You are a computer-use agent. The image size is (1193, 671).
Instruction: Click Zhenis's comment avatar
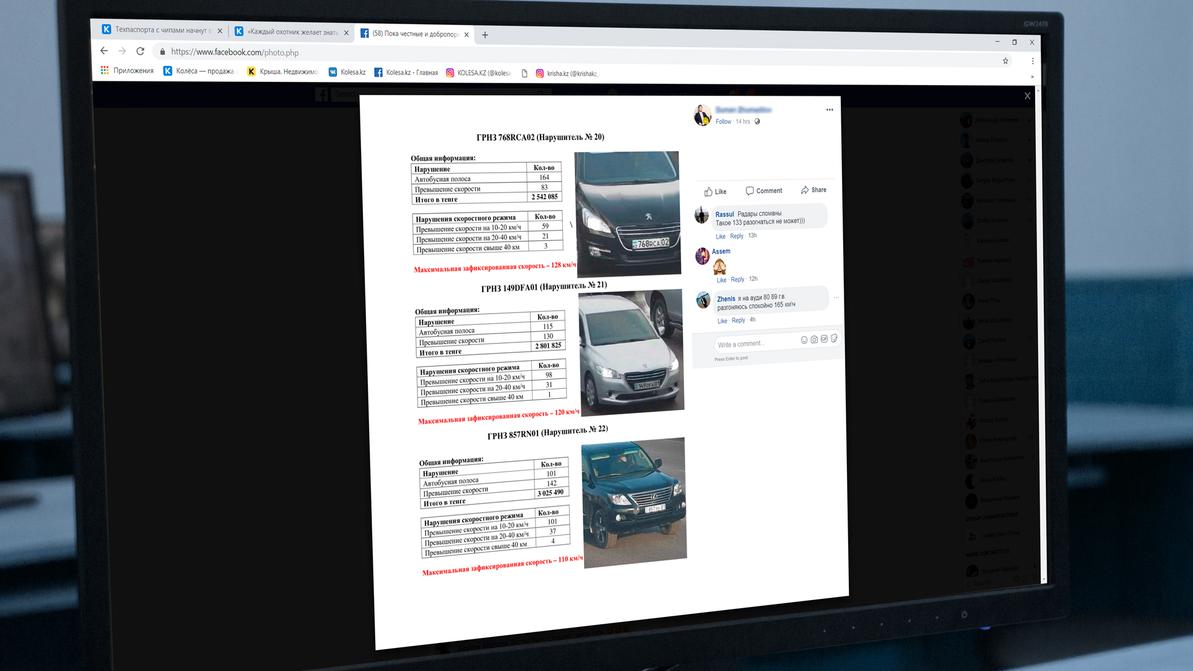pos(703,300)
